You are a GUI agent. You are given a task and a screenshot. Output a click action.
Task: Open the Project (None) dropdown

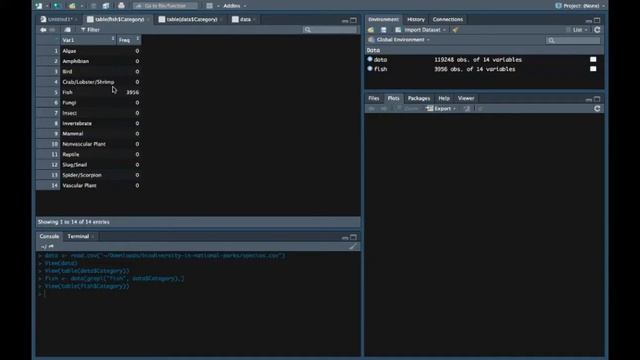coord(580,6)
